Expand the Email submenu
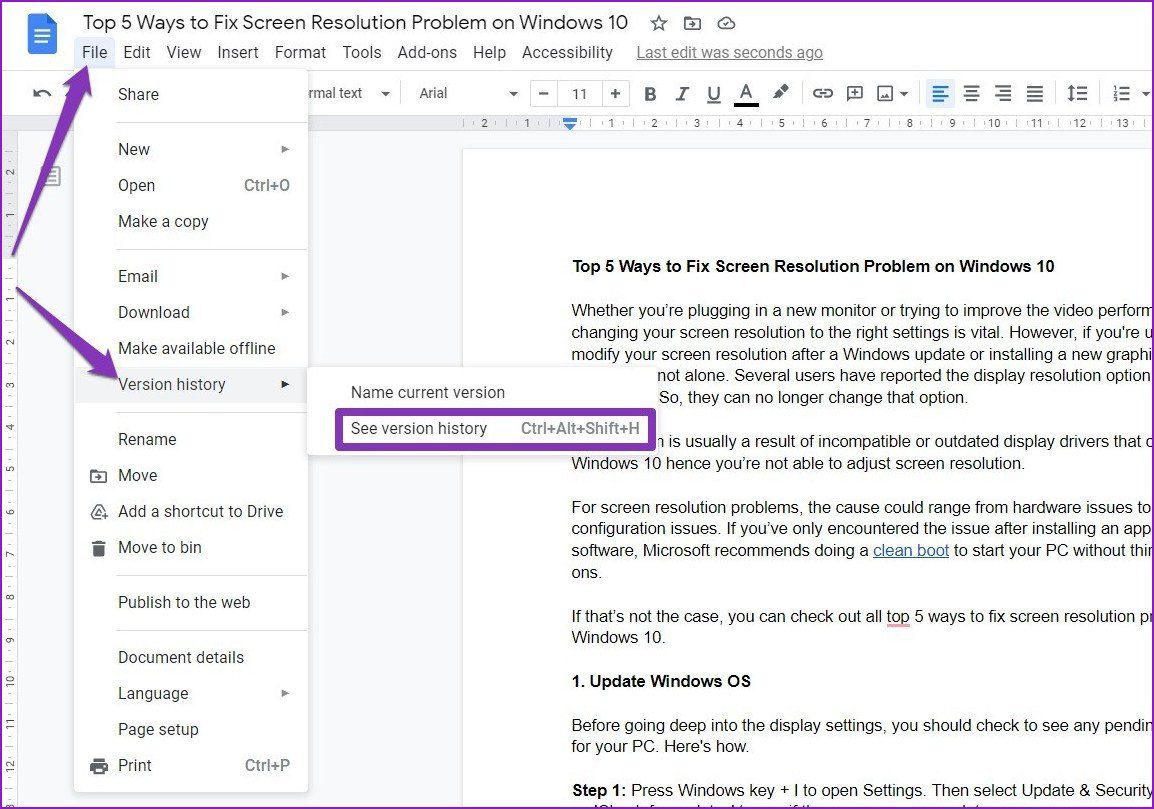 click(x=191, y=276)
